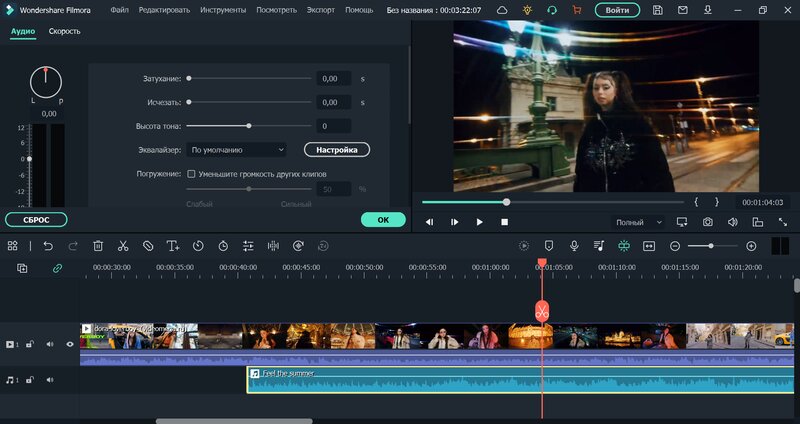The width and height of the screenshot is (800, 424).
Task: Mute video track 1 speaker
Action: pos(50,344)
